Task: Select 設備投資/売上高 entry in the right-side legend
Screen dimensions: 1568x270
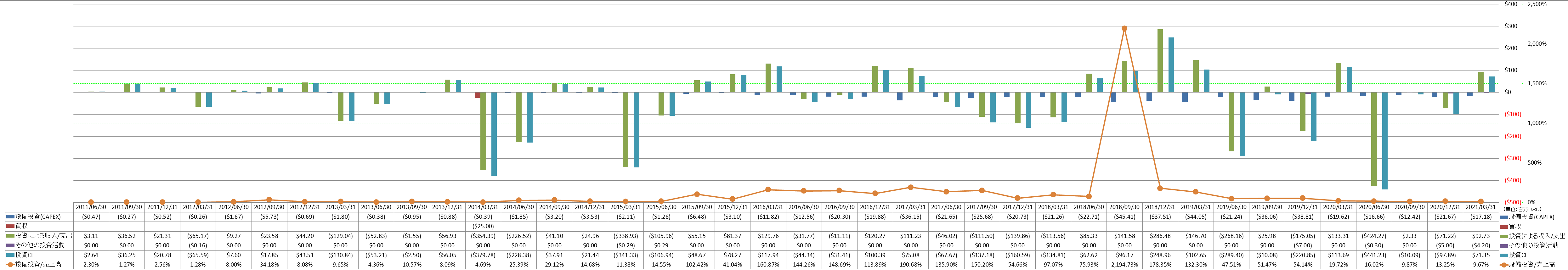Action: point(1532,265)
